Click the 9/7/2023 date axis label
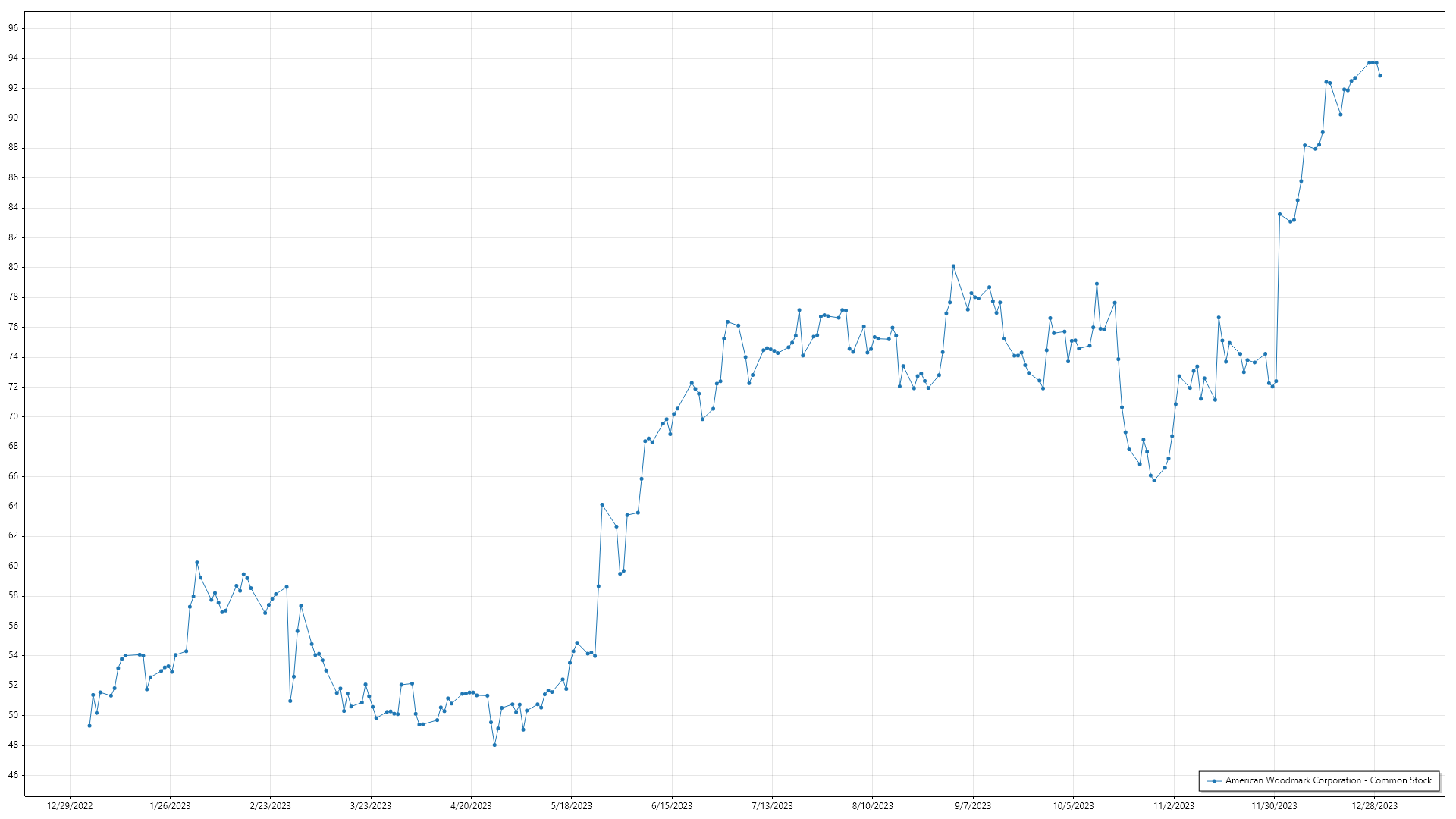The height and width of the screenshot is (819, 1456). (973, 806)
